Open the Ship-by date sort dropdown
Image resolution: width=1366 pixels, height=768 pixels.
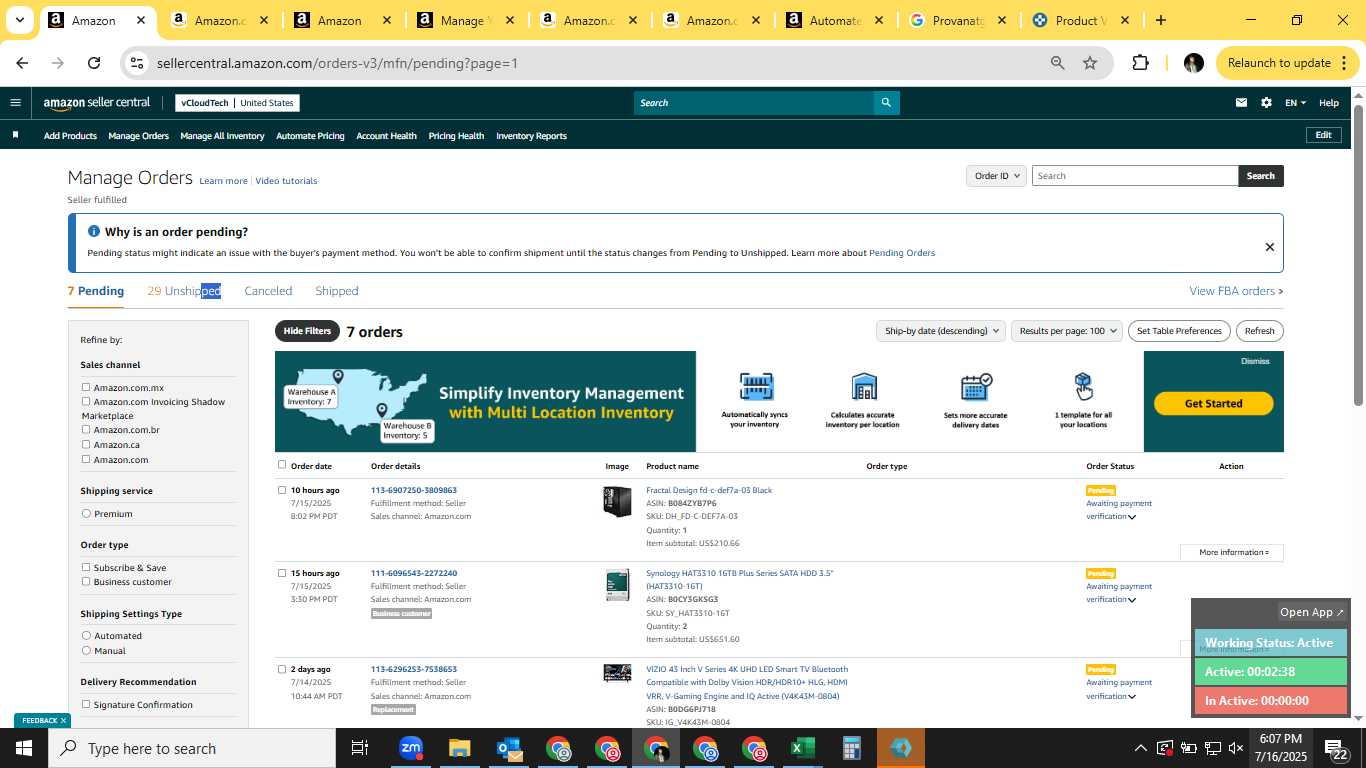click(x=940, y=331)
